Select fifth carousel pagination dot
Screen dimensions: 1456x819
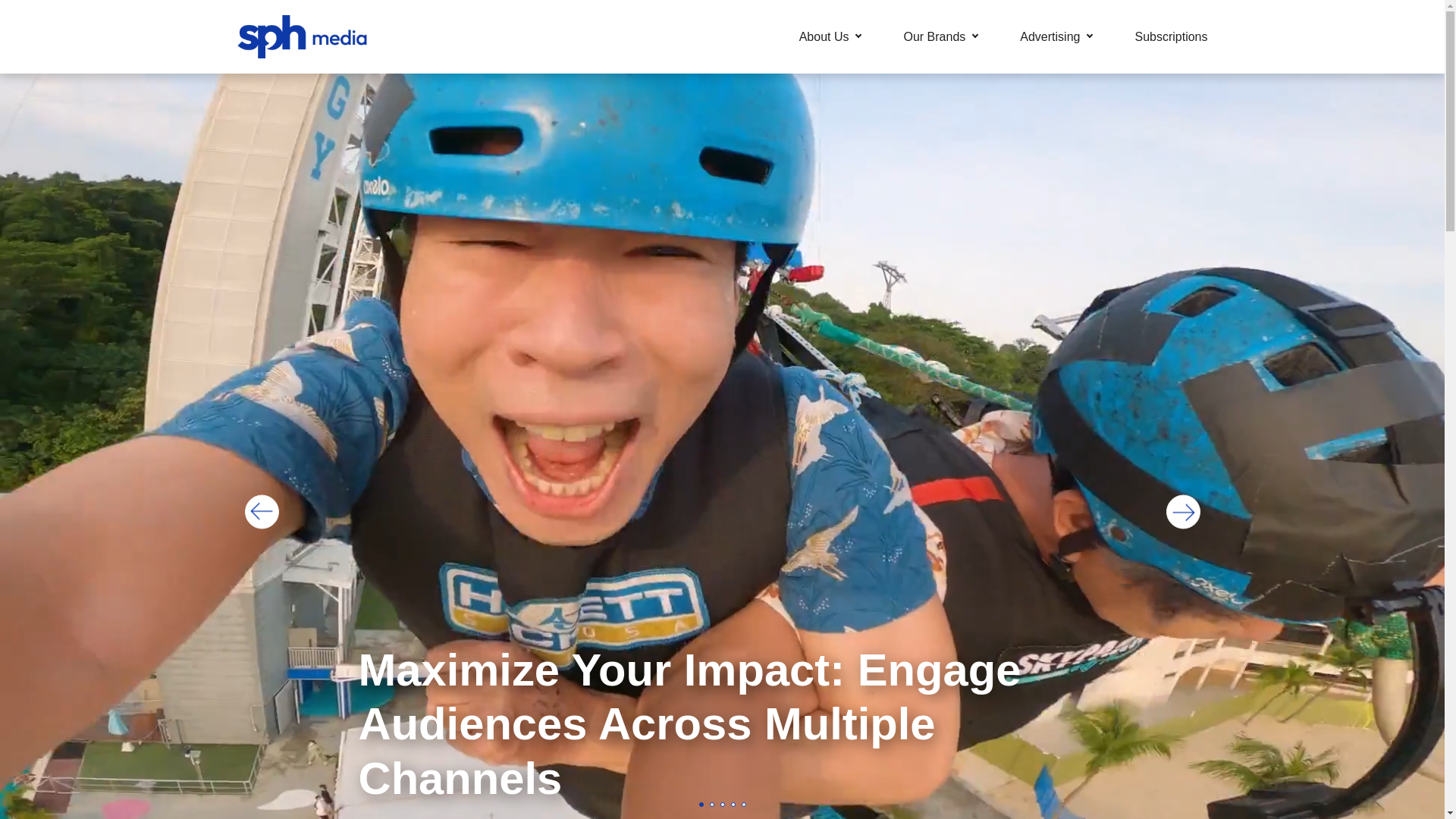pyautogui.click(x=744, y=805)
